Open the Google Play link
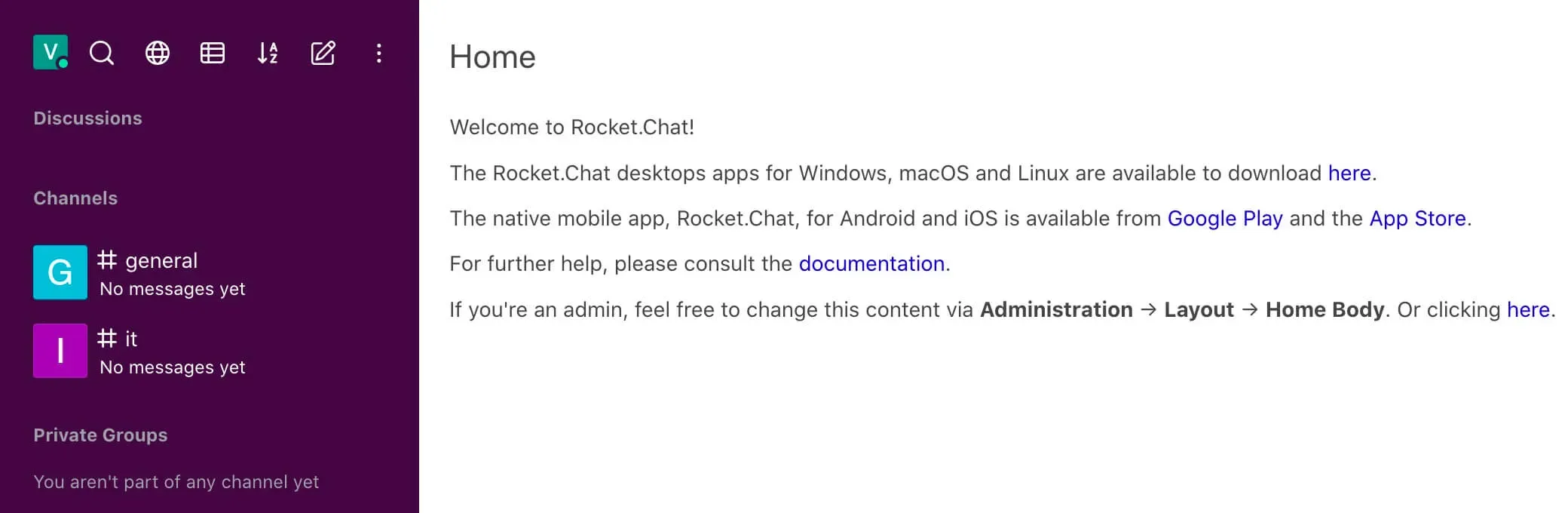 click(x=1225, y=219)
